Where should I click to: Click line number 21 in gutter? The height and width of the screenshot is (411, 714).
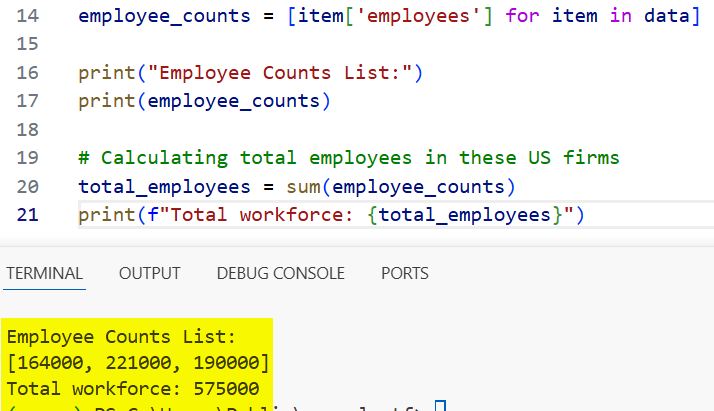28,215
